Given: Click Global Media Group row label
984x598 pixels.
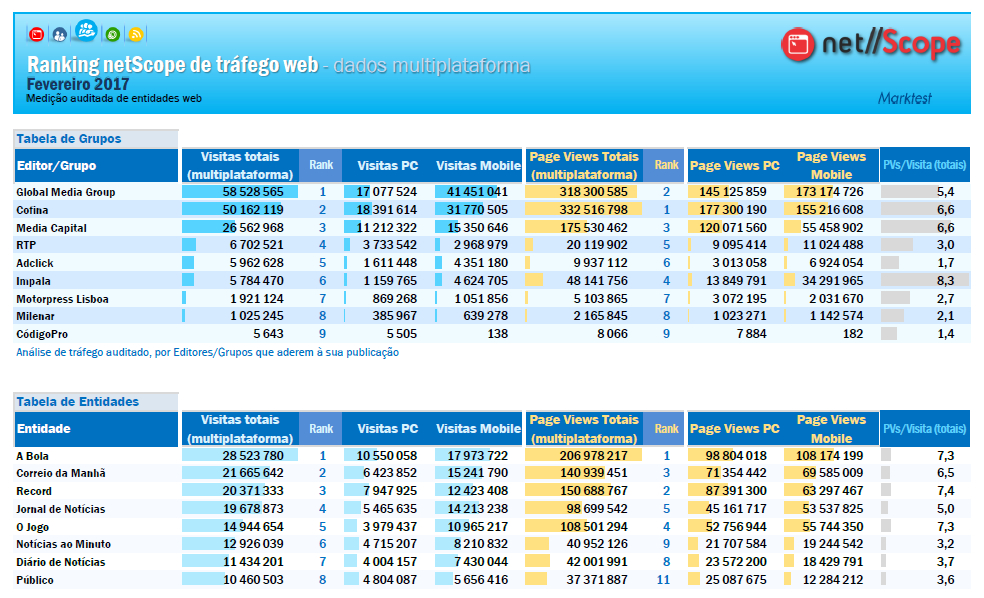Looking at the screenshot, I should [66, 192].
